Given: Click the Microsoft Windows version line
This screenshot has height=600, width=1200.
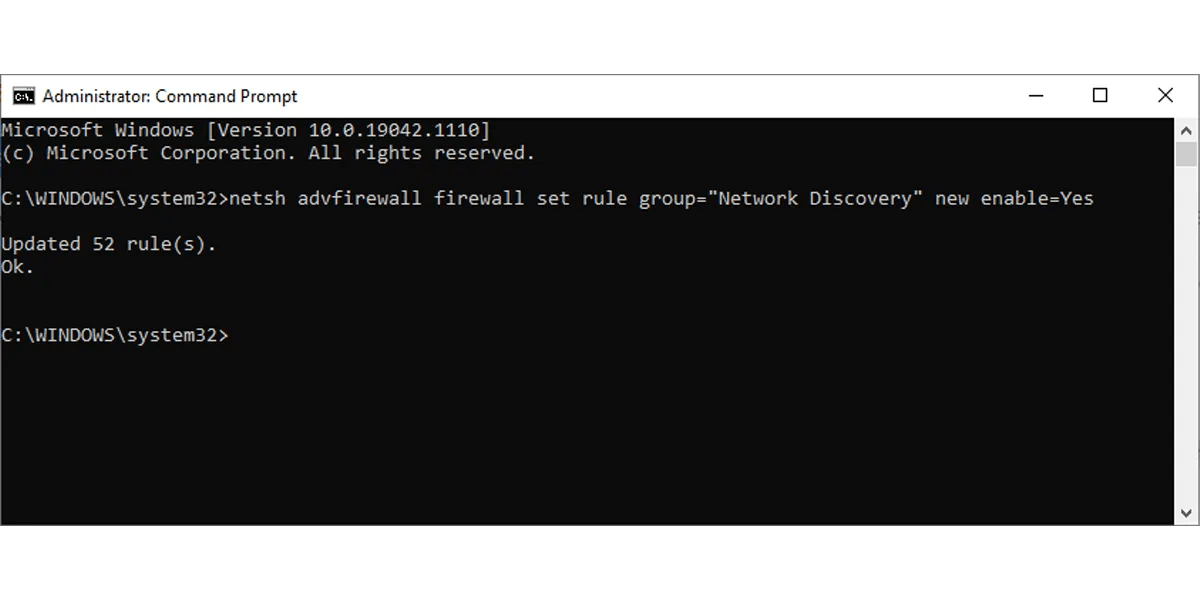Looking at the screenshot, I should coord(245,129).
